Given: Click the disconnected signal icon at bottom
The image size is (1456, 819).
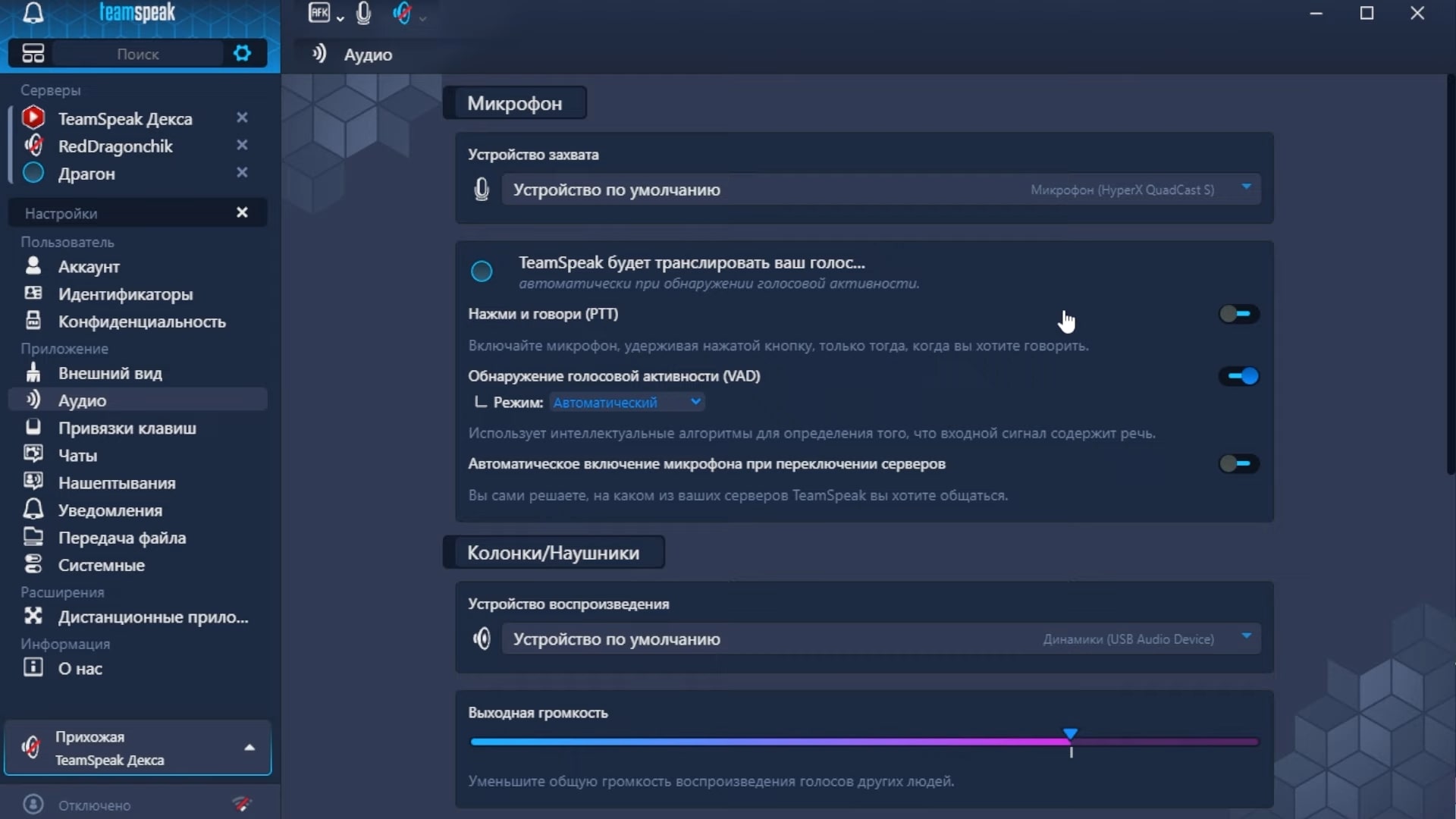Looking at the screenshot, I should point(242,804).
